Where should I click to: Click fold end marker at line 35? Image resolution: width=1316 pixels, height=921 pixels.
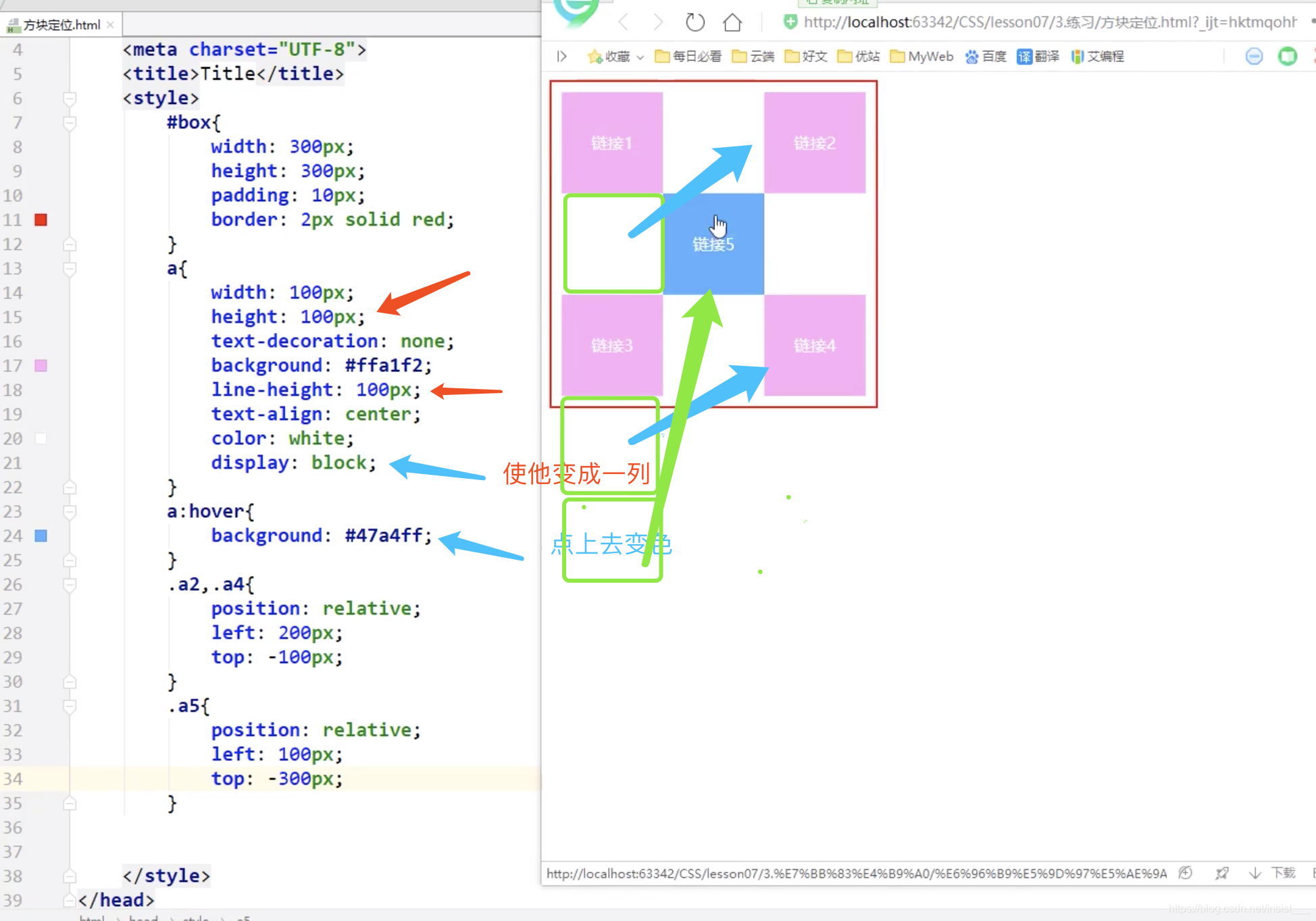(70, 803)
